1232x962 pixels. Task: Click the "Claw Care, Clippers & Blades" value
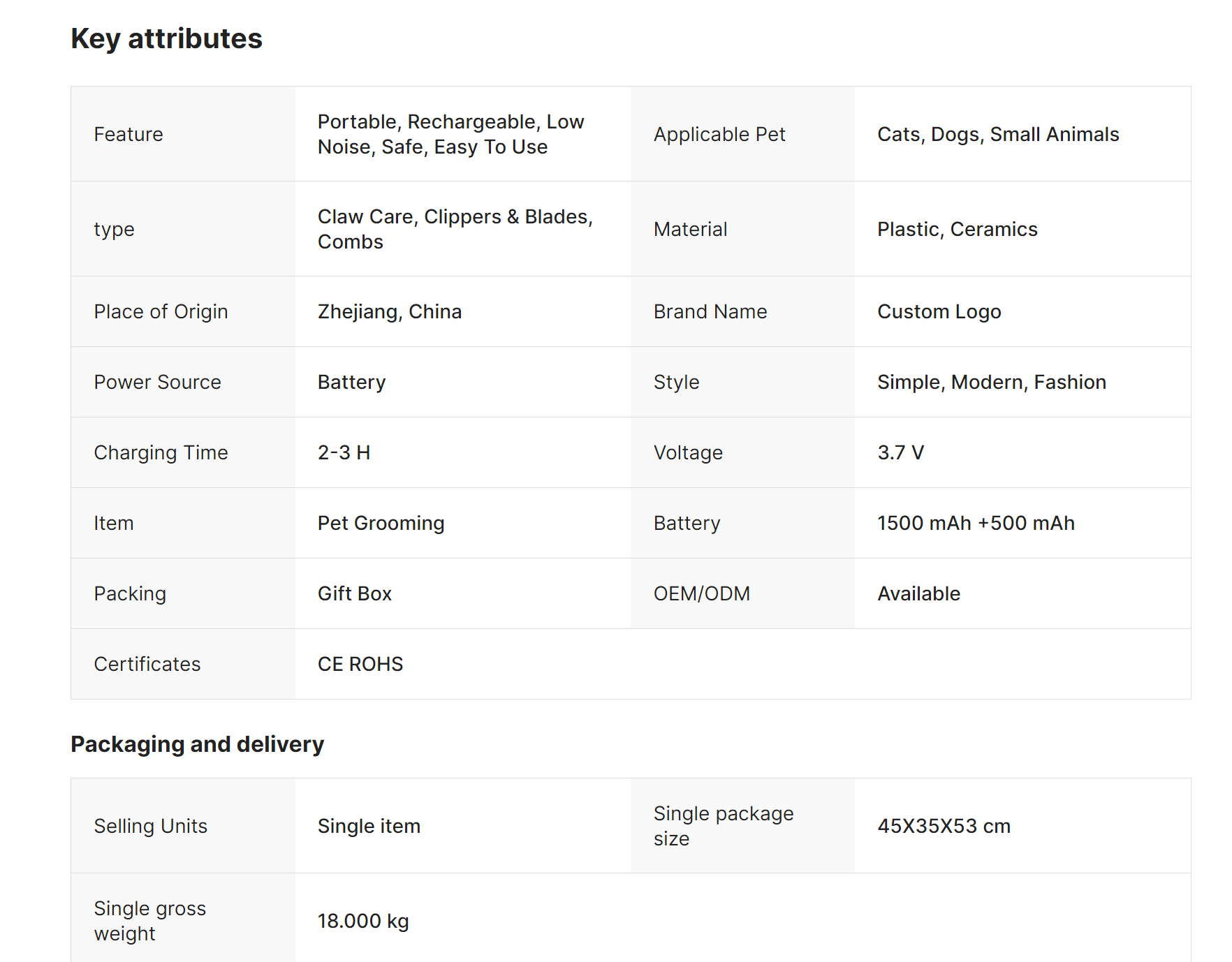455,217
